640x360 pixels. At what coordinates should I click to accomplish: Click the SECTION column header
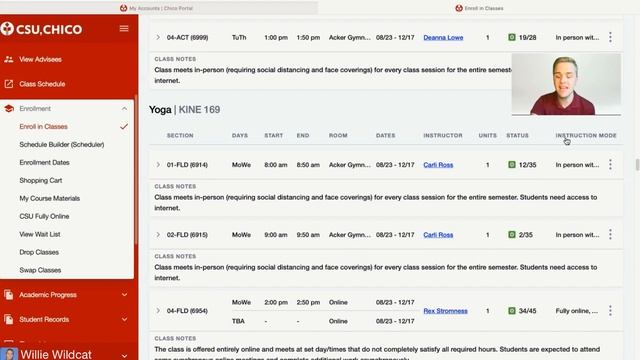click(180, 135)
